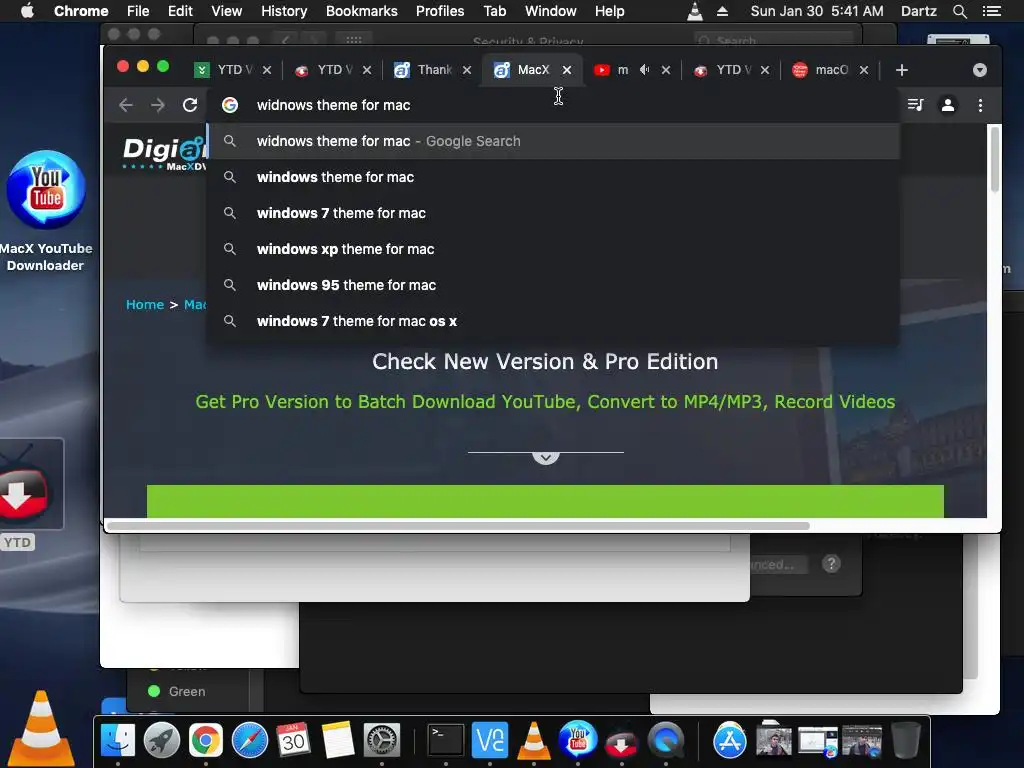Close the Thank tab
The width and height of the screenshot is (1024, 768).
click(466, 70)
